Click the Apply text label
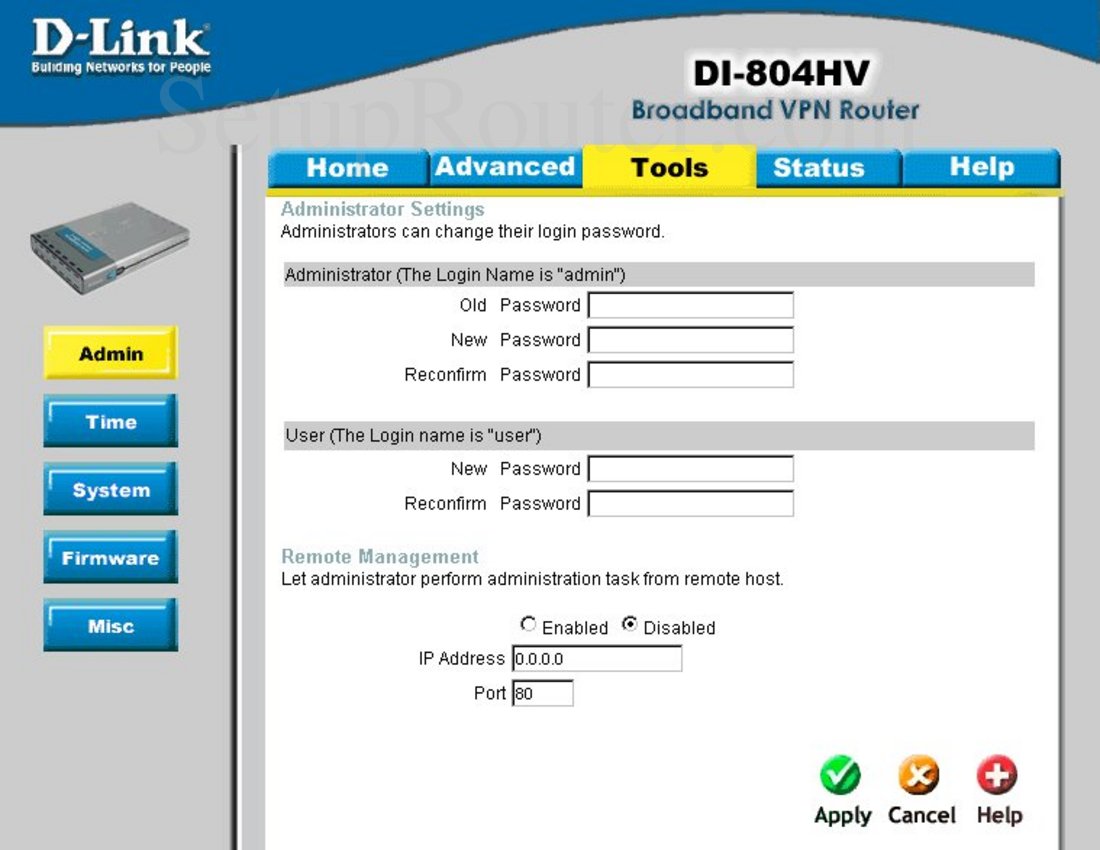 pyautogui.click(x=843, y=816)
